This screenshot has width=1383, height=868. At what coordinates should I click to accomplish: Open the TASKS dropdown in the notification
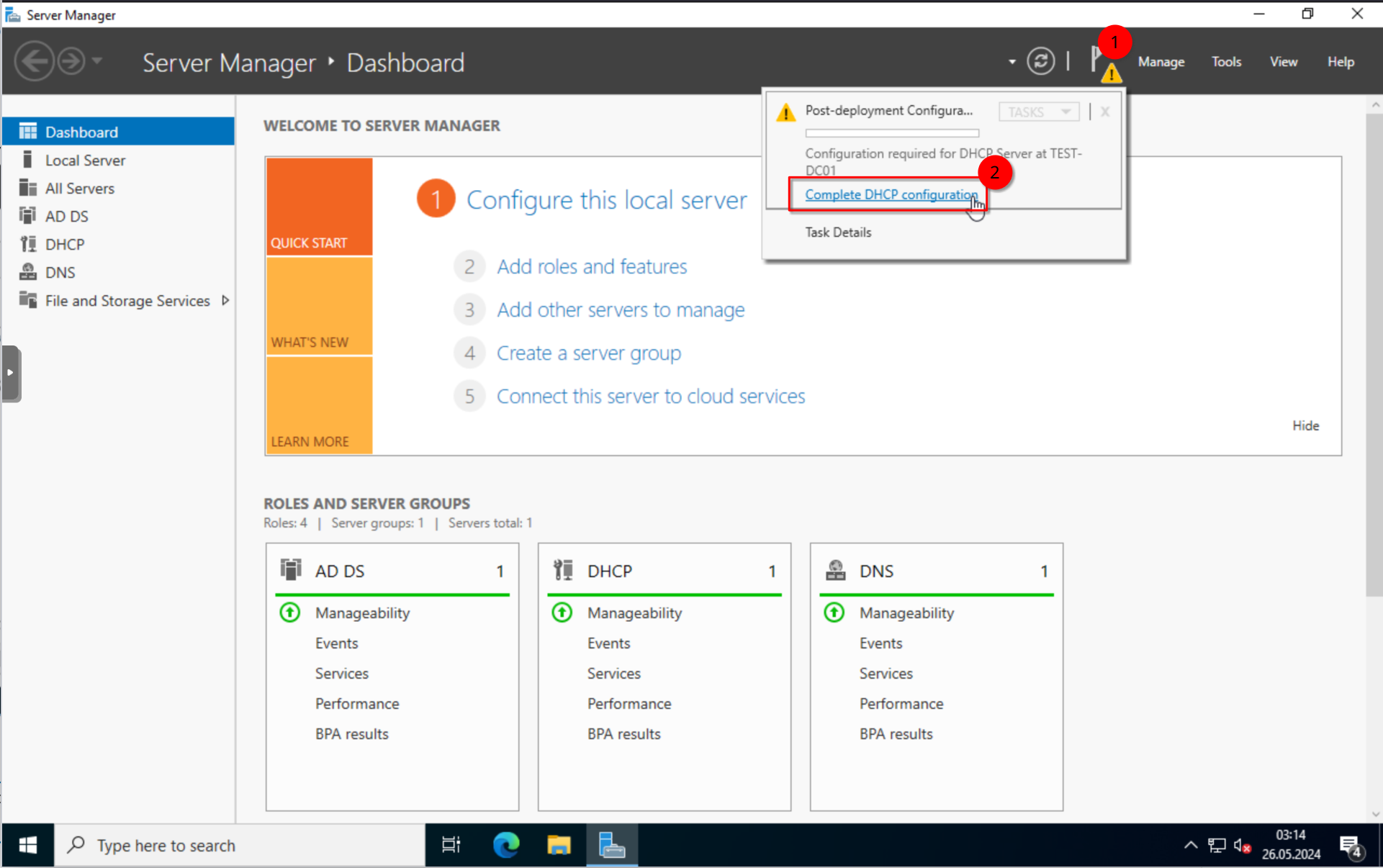pos(1038,112)
